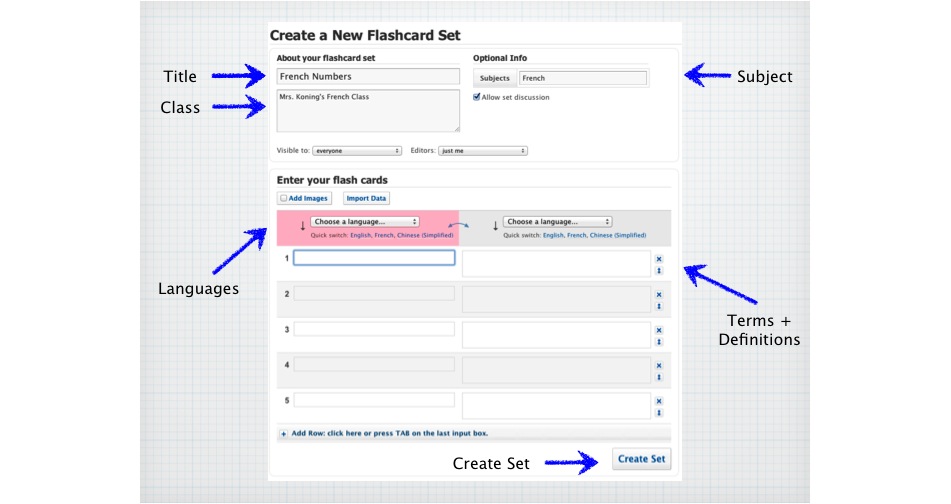Image resolution: width=951 pixels, height=504 pixels.
Task: Remove flash card row 5
Action: 659,401
